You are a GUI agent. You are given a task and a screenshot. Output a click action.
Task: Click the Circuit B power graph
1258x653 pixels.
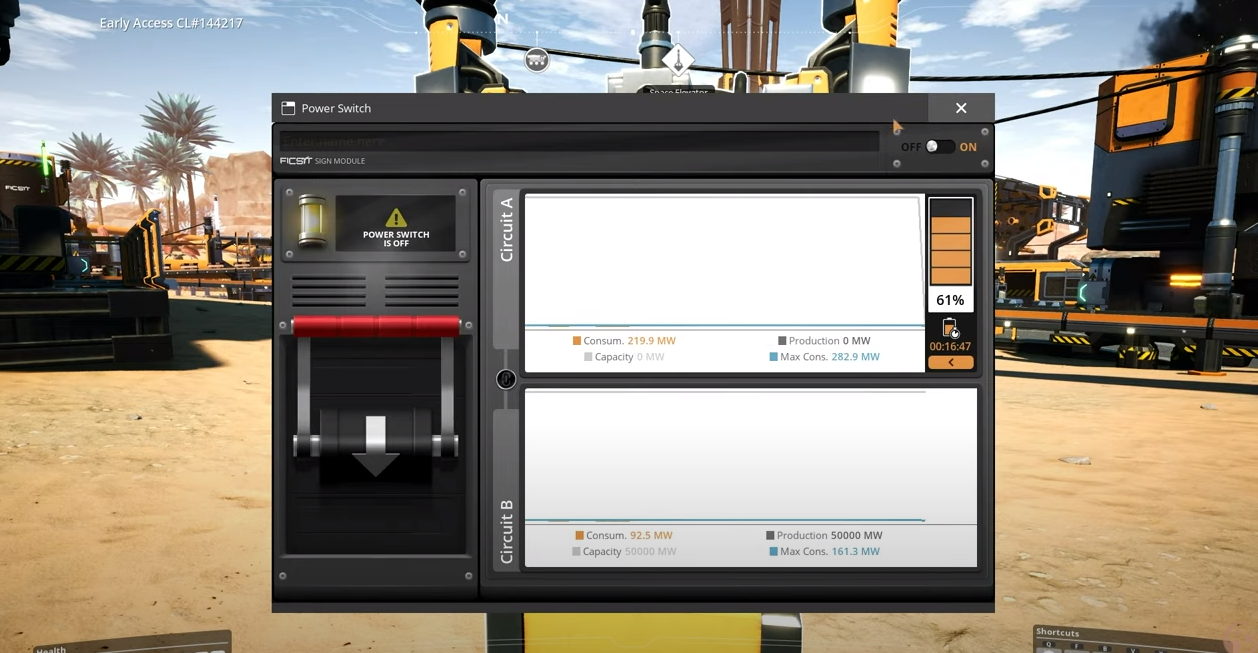pos(751,456)
